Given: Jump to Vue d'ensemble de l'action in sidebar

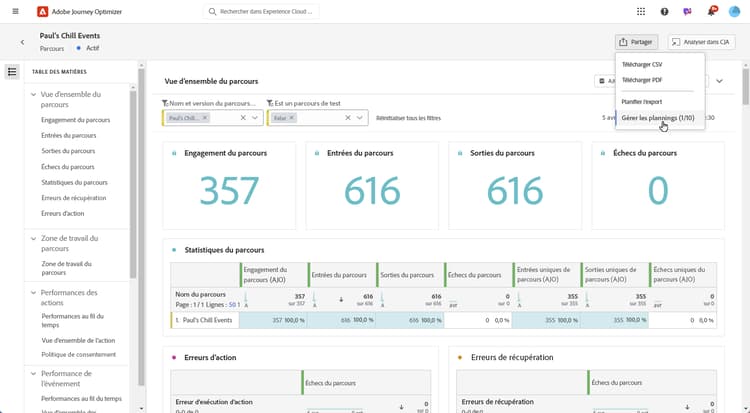Looking at the screenshot, I should coord(78,340).
